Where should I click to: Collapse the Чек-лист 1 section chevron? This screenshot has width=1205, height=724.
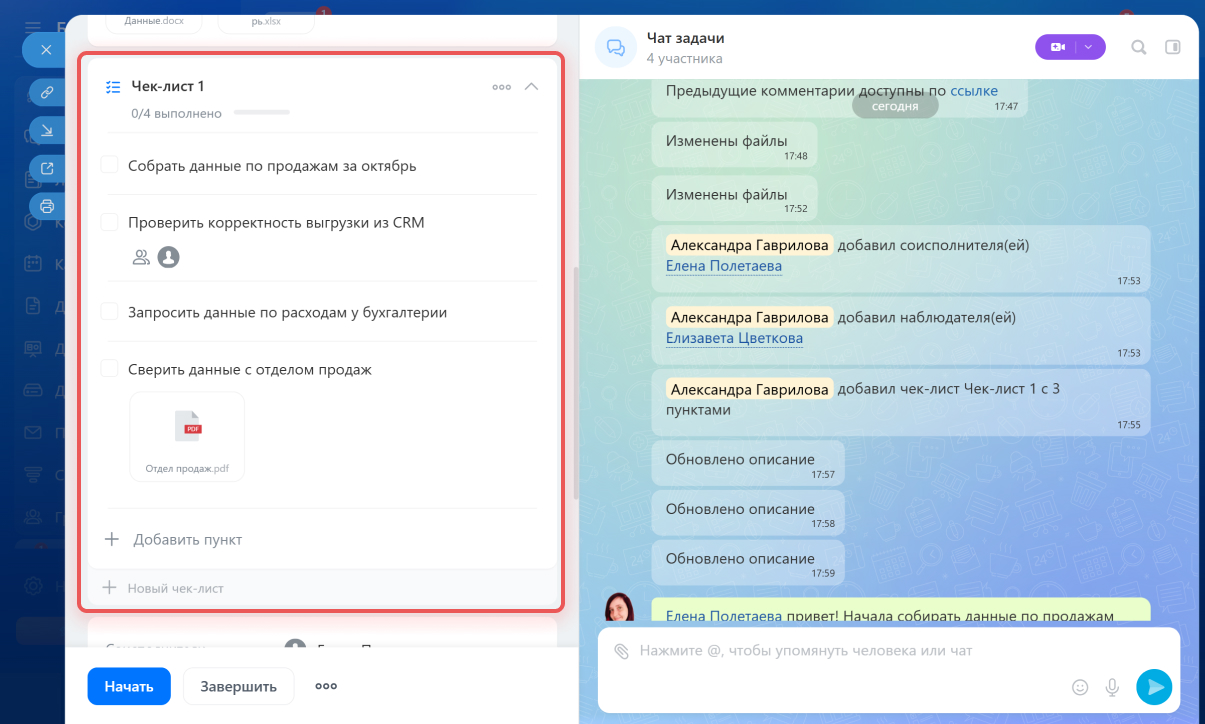coord(532,87)
